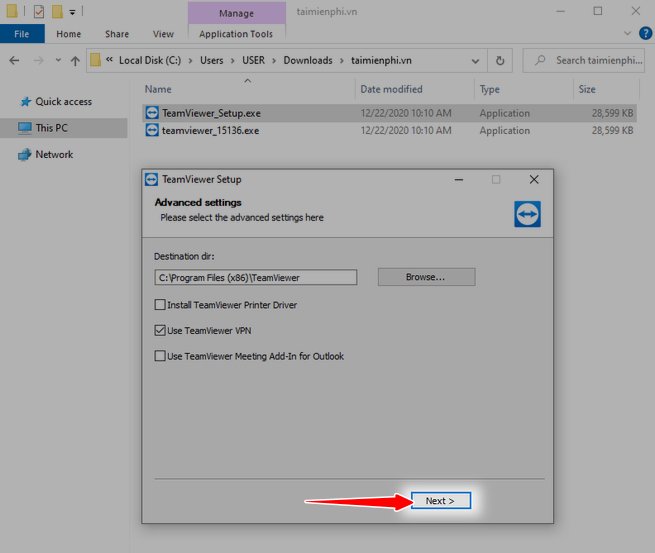Screen dimensions: 655x553
Task: Go up one folder level
Action: (75, 61)
